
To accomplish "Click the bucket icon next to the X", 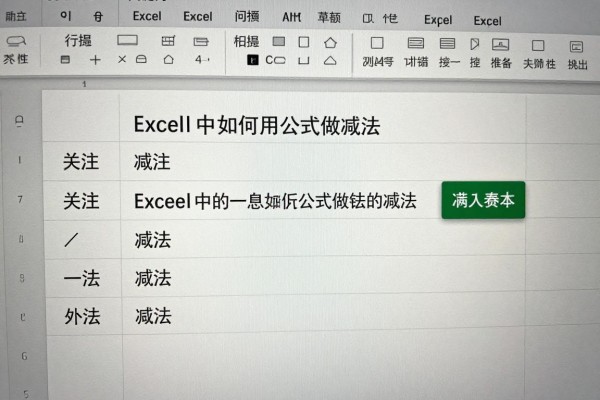I will click(x=141, y=59).
